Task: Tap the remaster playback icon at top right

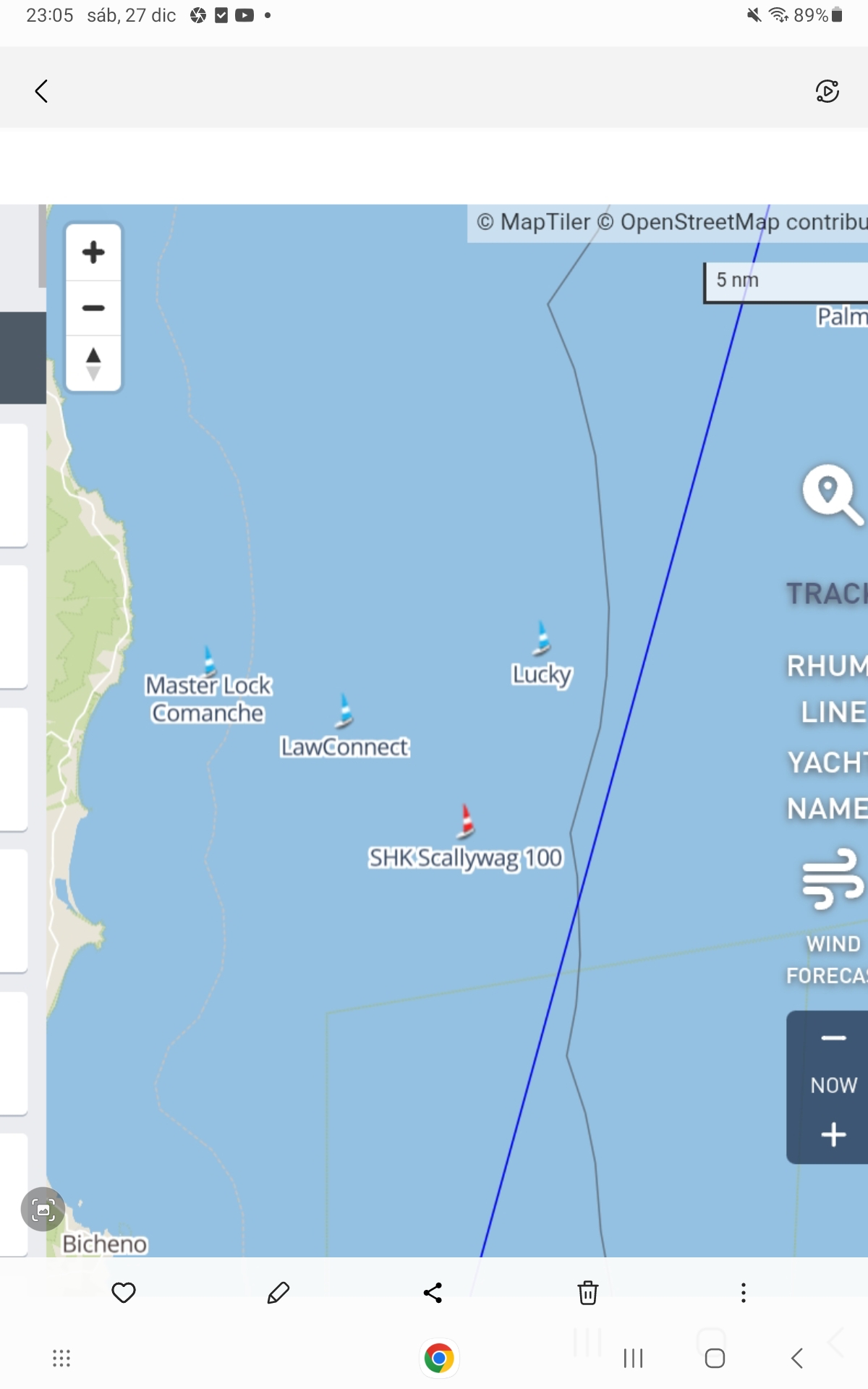Action: (x=827, y=91)
